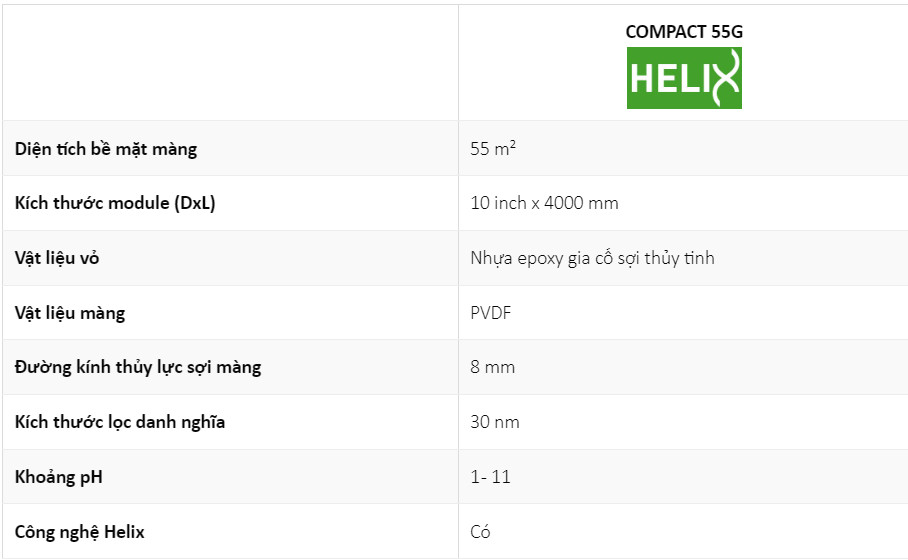Image resolution: width=908 pixels, height=560 pixels.
Task: Click the "Diện tích bề mặt màng" label
Action: [x=106, y=149]
